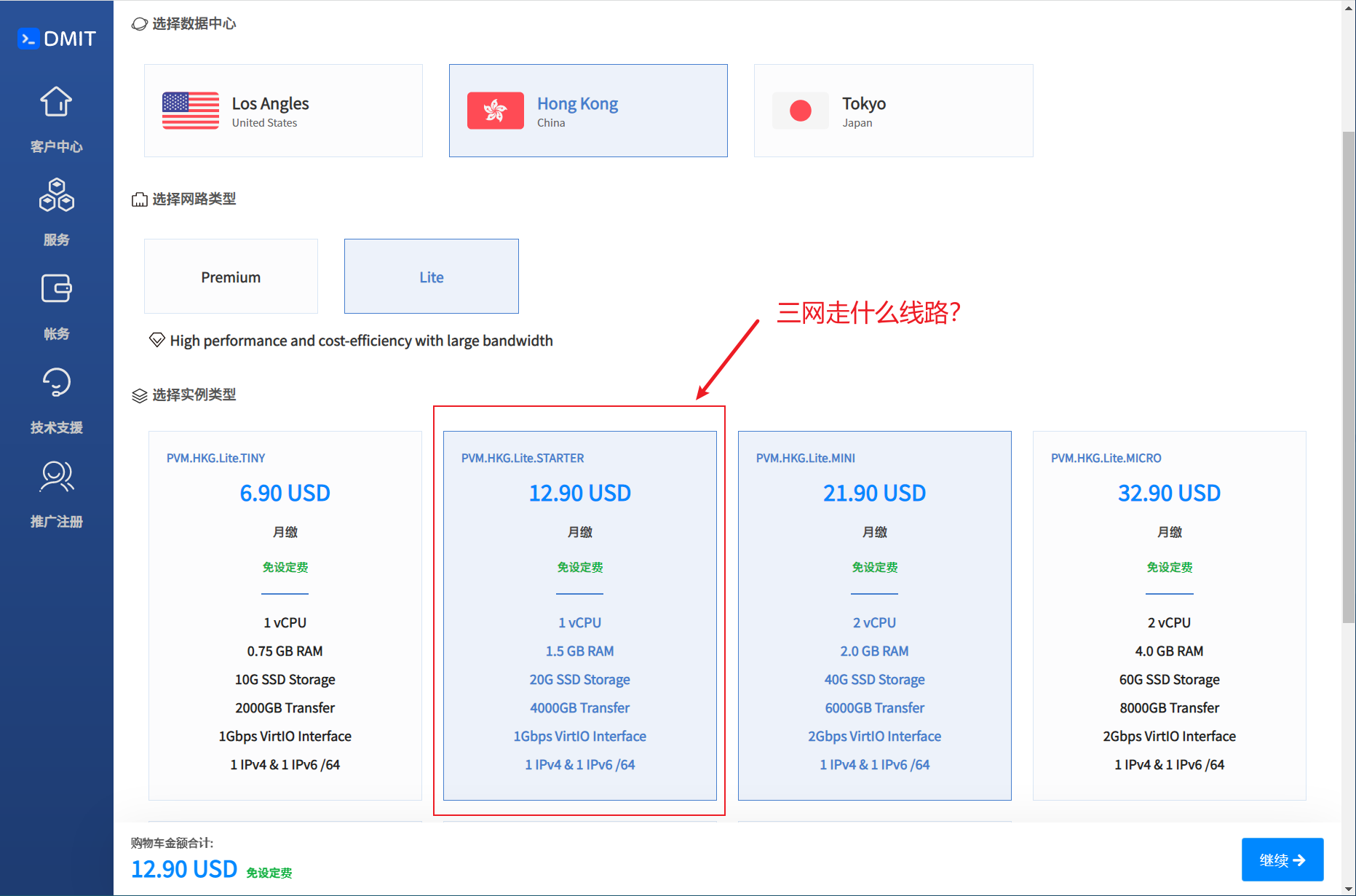Click the Japan flag icon

click(x=801, y=111)
